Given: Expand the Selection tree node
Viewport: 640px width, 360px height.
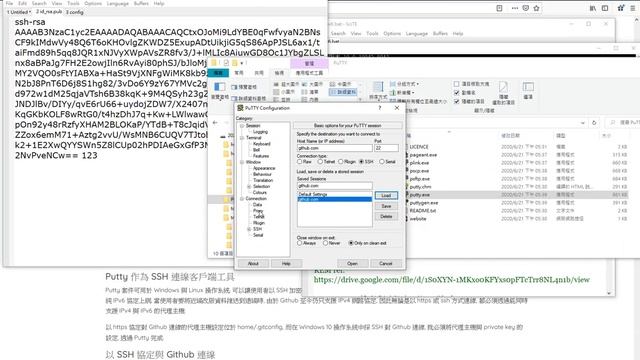Looking at the screenshot, I should pyautogui.click(x=249, y=187).
